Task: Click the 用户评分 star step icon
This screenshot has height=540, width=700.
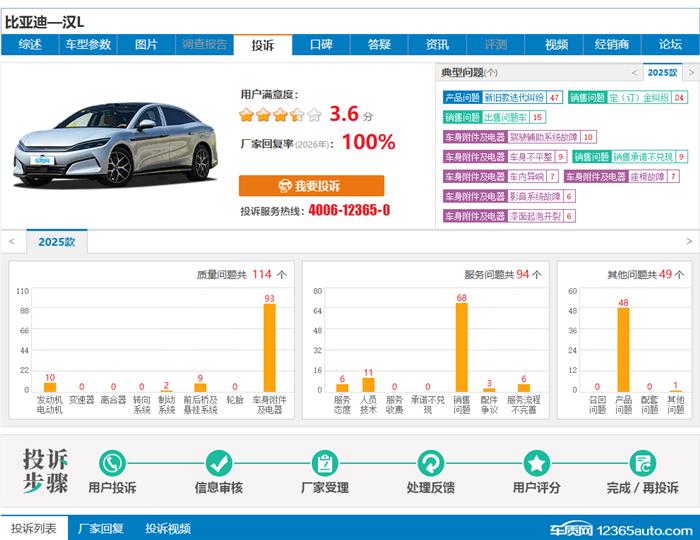Action: click(x=537, y=463)
